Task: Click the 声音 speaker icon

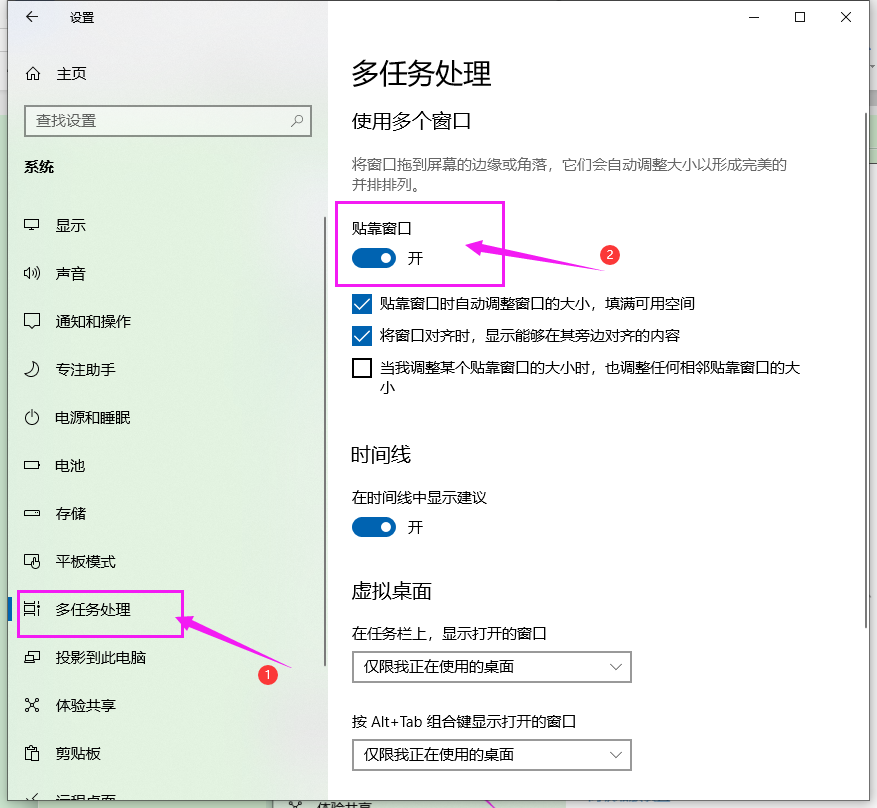Action: [31, 273]
